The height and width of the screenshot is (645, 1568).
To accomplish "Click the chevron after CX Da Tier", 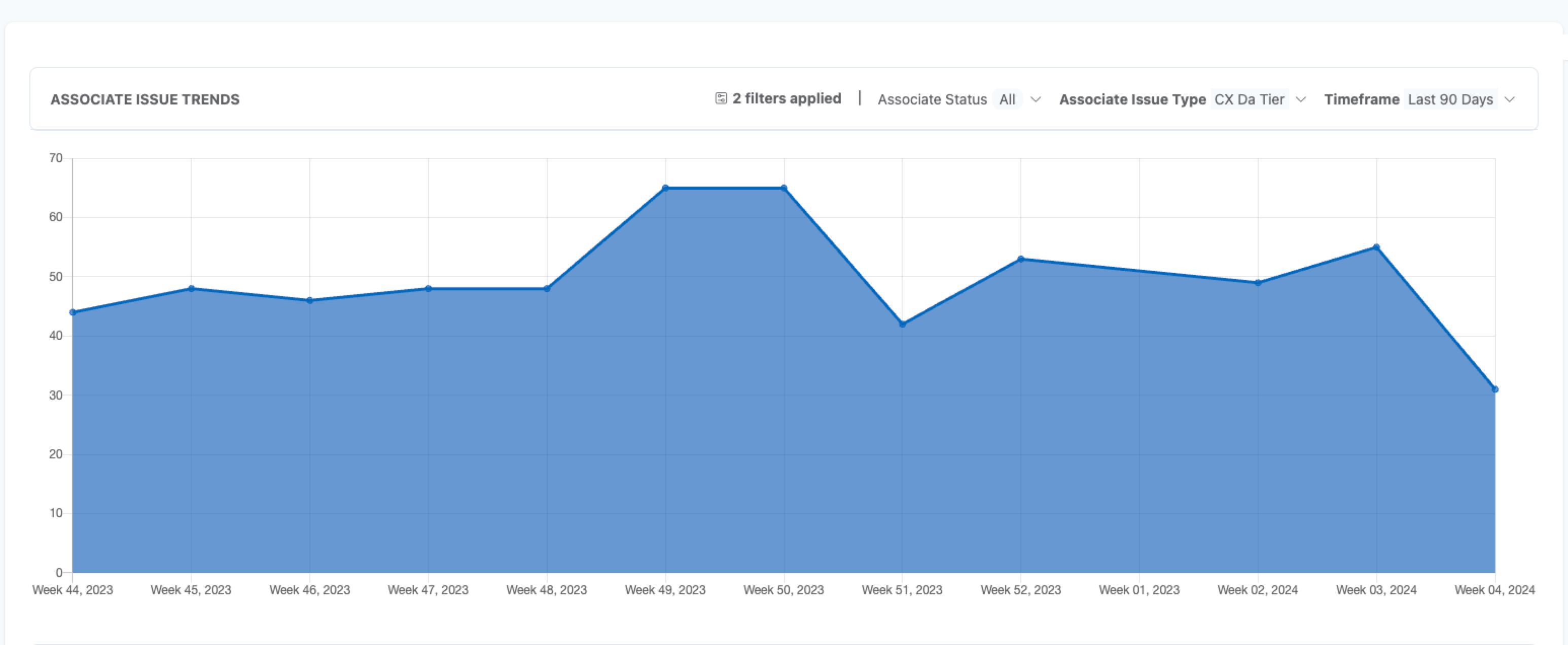I will [x=1301, y=99].
